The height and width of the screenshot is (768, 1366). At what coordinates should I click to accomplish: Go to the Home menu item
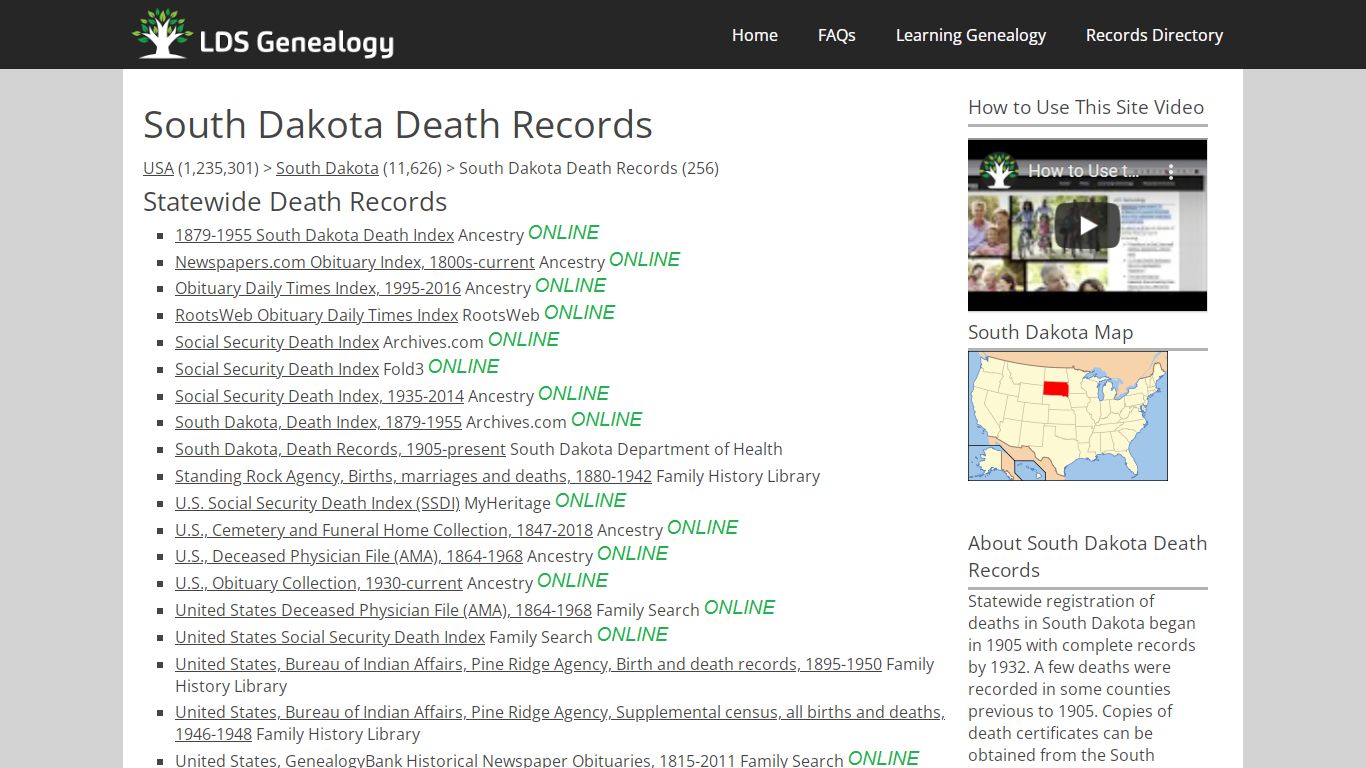[754, 35]
